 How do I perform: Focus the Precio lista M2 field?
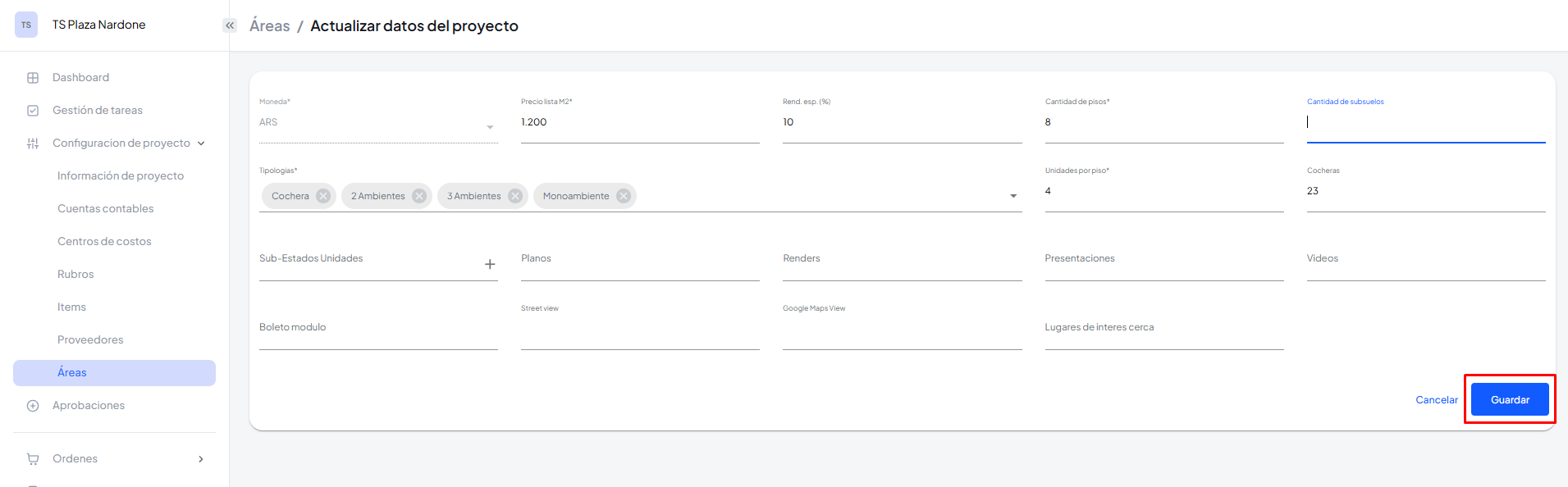pyautogui.click(x=639, y=123)
